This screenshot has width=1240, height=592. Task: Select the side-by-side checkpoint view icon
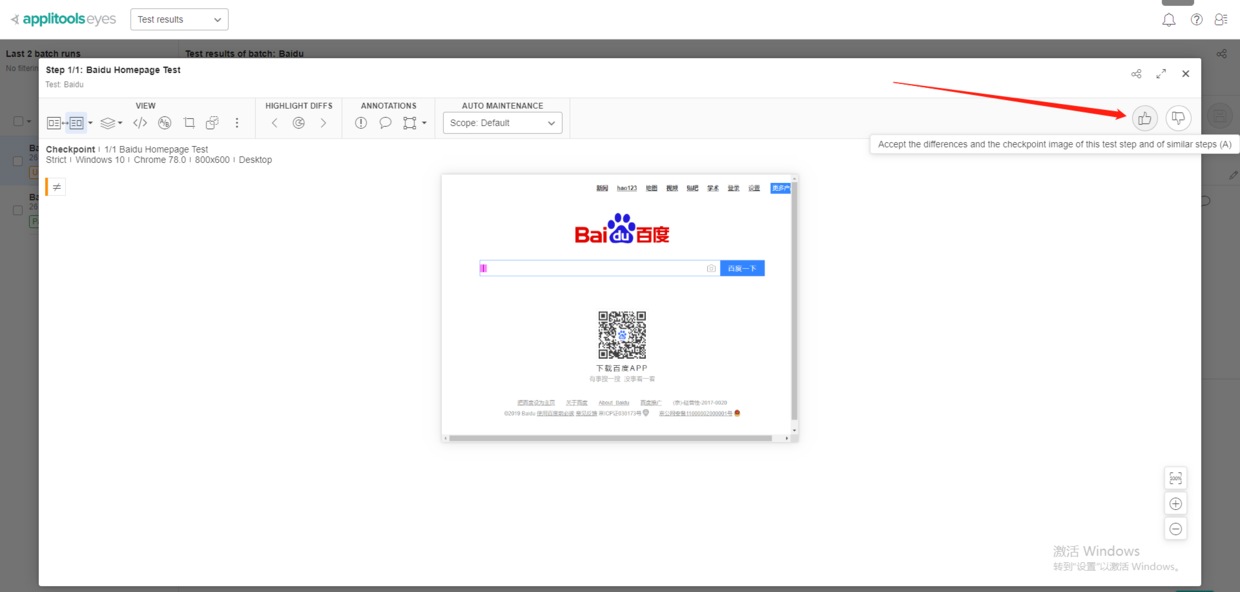tap(76, 123)
